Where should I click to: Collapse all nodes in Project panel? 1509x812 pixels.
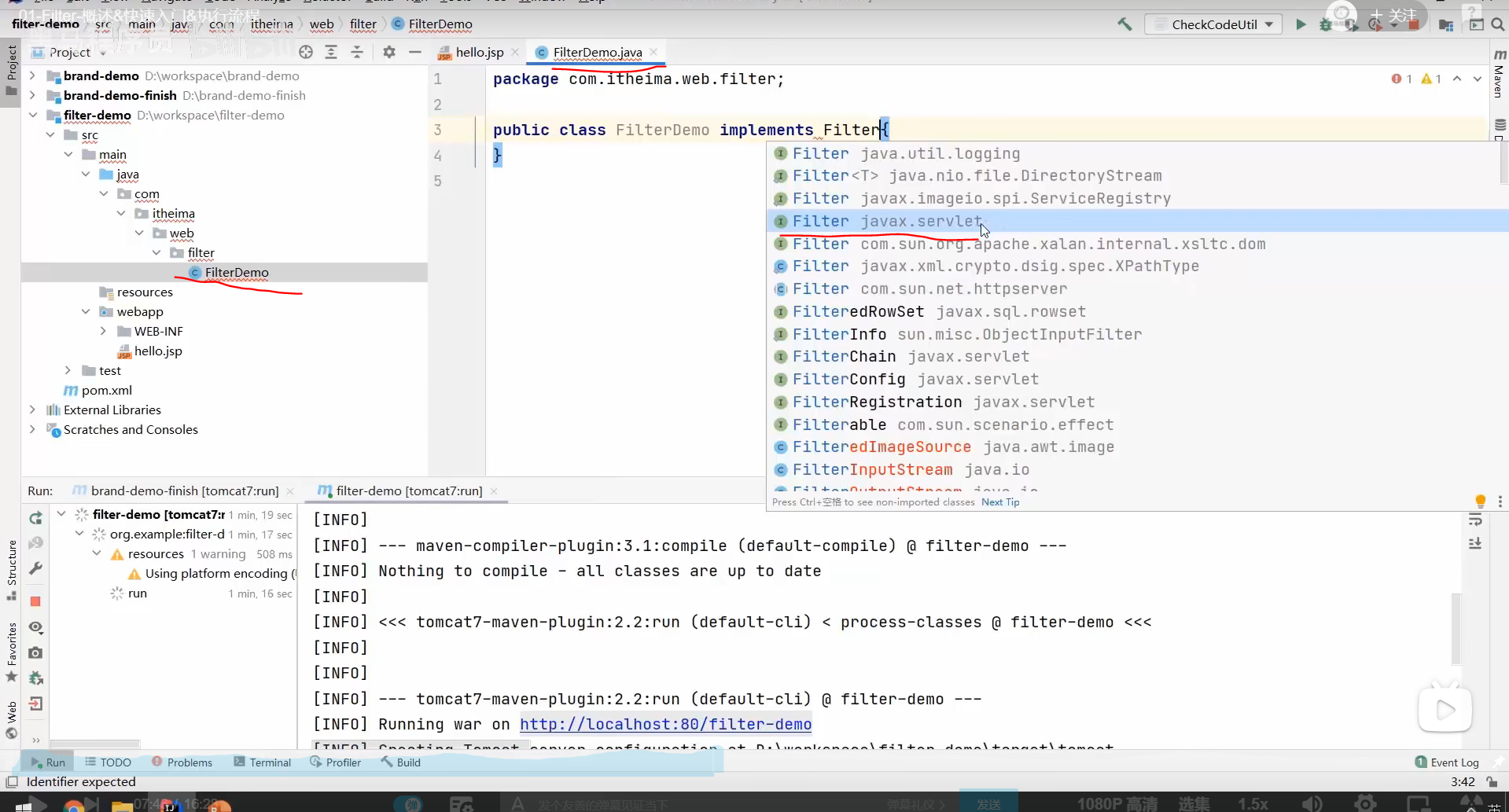click(x=357, y=52)
